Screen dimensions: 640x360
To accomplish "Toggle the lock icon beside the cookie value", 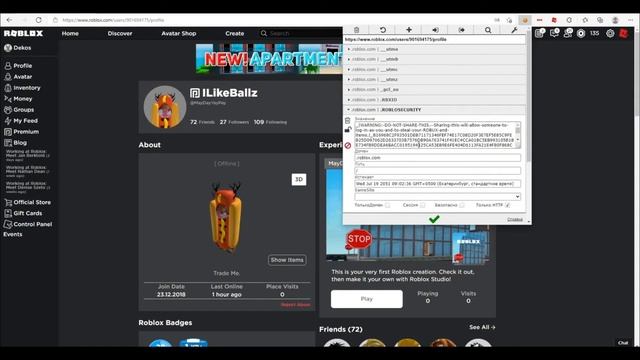I will 347,130.
